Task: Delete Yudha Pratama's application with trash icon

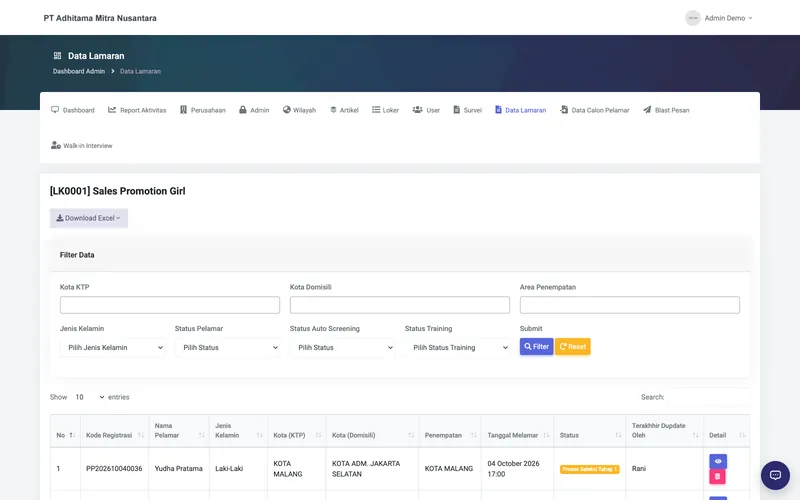Action: tap(717, 476)
